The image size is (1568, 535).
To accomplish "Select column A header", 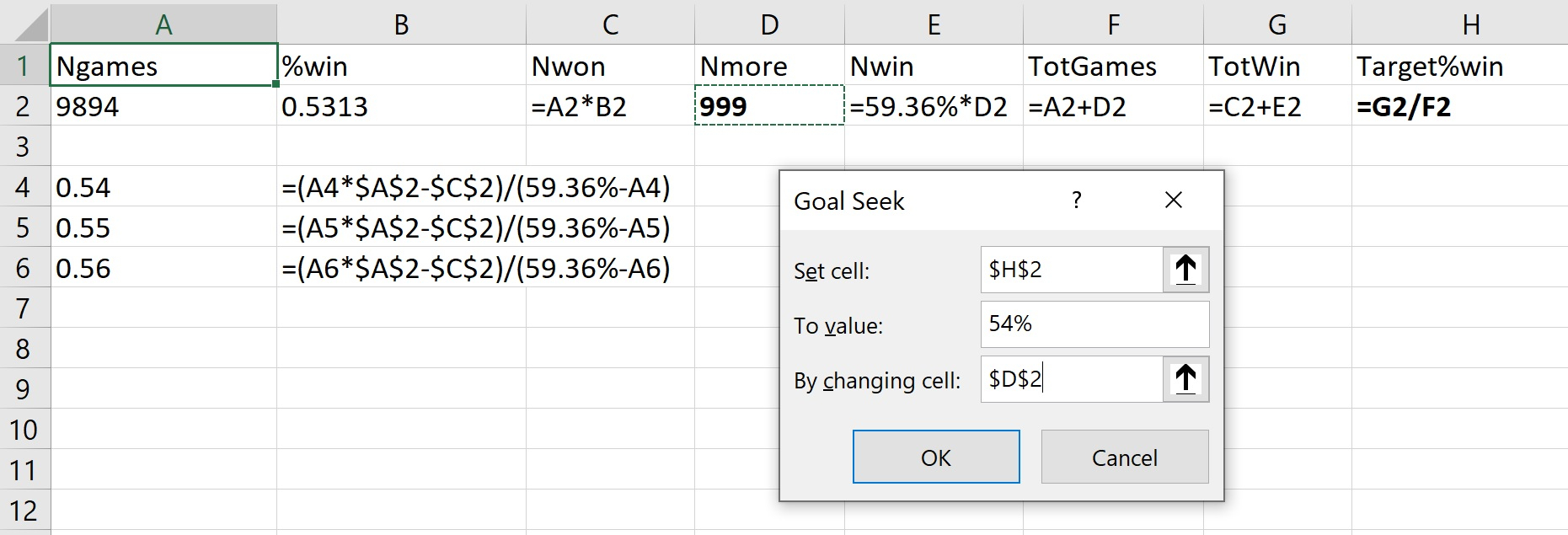I will [163, 24].
